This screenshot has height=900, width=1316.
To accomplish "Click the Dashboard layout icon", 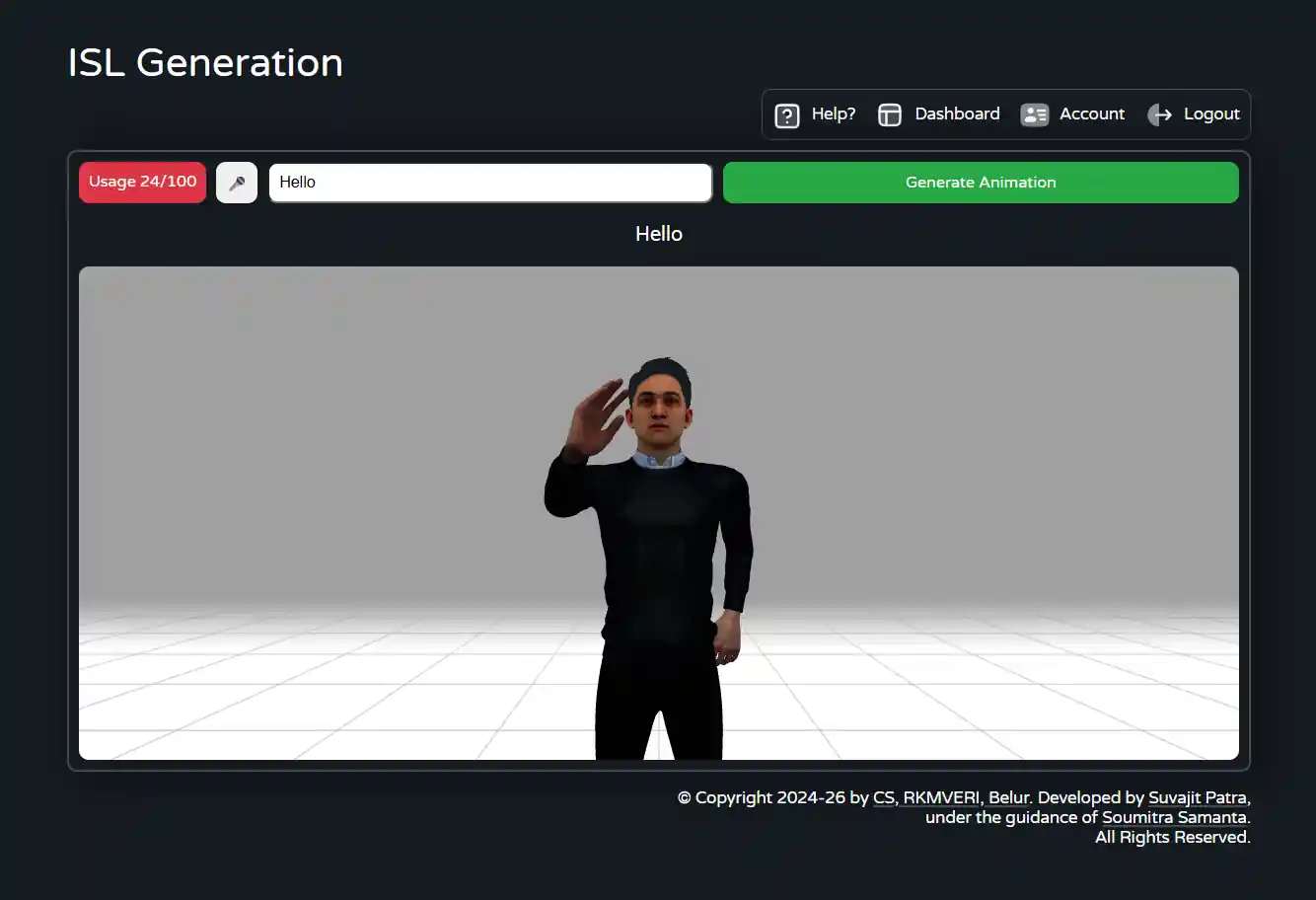I will point(890,115).
